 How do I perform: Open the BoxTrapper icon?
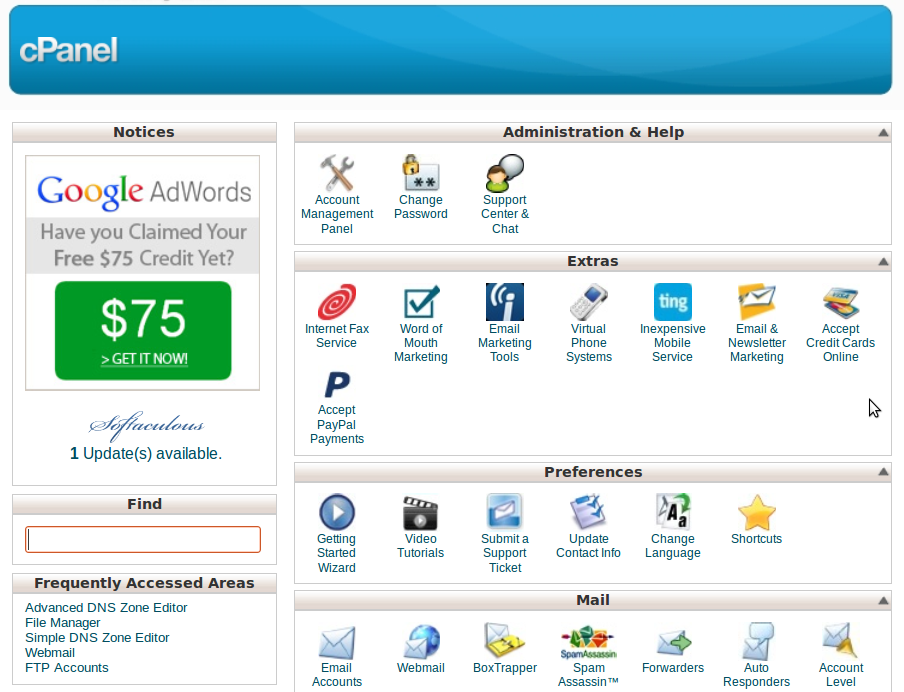505,641
